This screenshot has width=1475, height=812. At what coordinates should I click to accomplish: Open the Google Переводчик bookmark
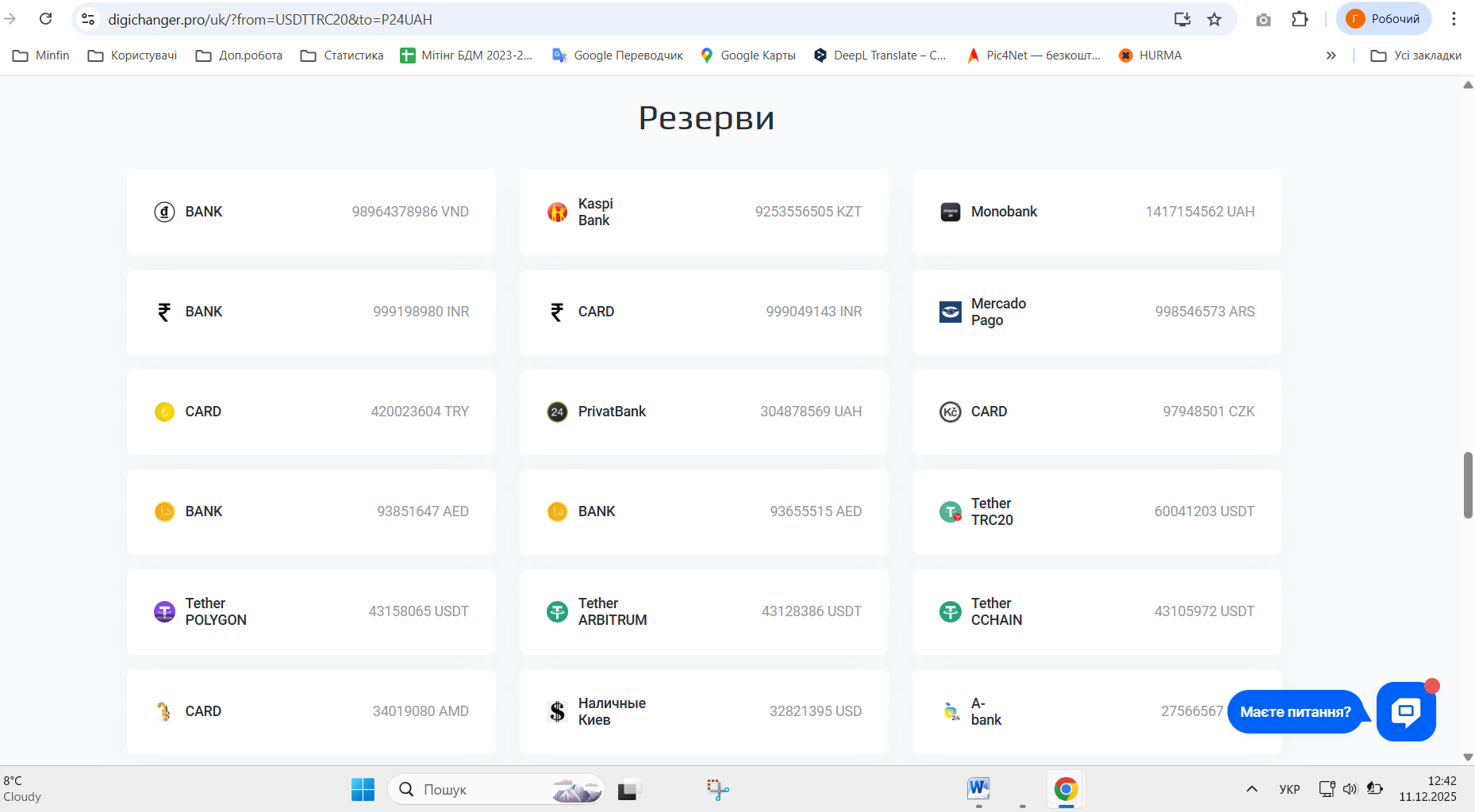point(617,56)
